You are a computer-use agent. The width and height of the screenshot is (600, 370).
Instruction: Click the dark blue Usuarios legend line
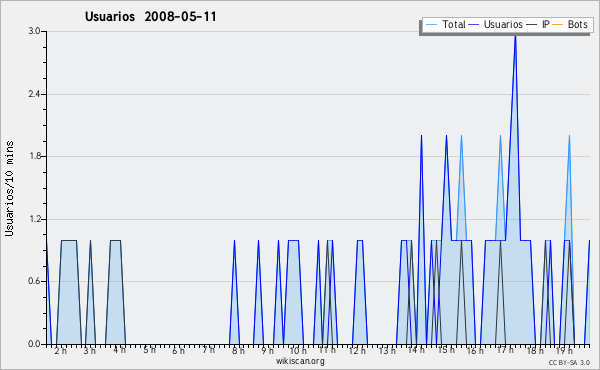pyautogui.click(x=474, y=25)
